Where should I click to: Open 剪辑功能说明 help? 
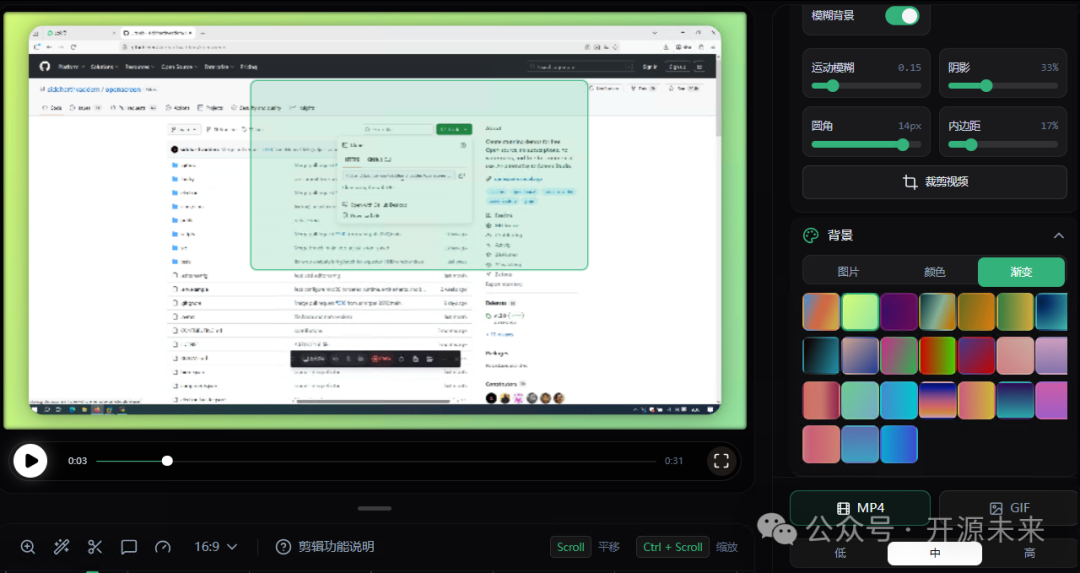point(325,547)
